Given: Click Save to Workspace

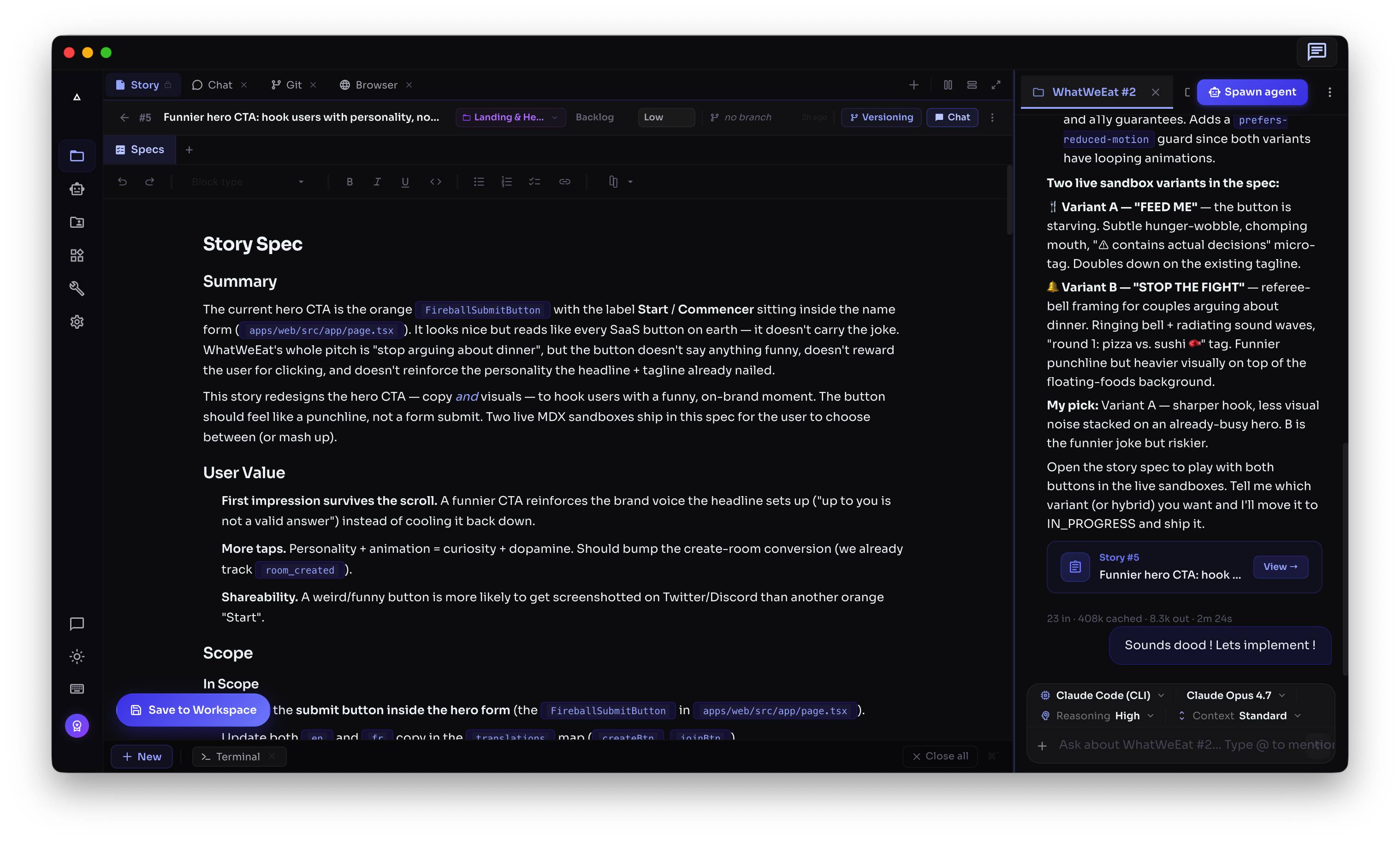Looking at the screenshot, I should (193, 710).
